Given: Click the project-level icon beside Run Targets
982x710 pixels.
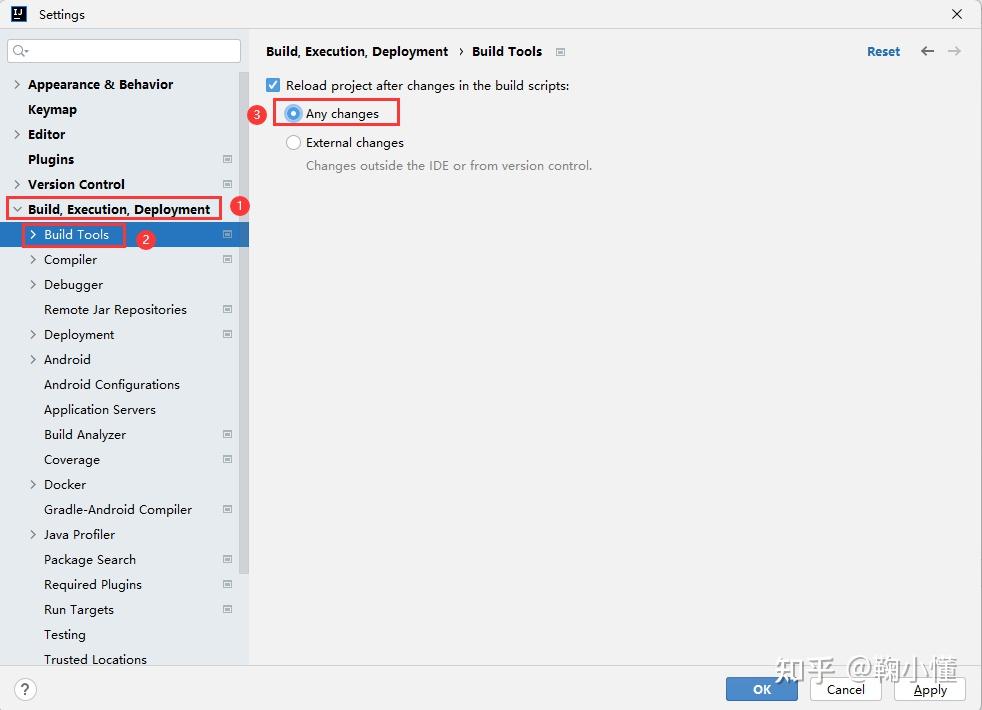Looking at the screenshot, I should (227, 609).
